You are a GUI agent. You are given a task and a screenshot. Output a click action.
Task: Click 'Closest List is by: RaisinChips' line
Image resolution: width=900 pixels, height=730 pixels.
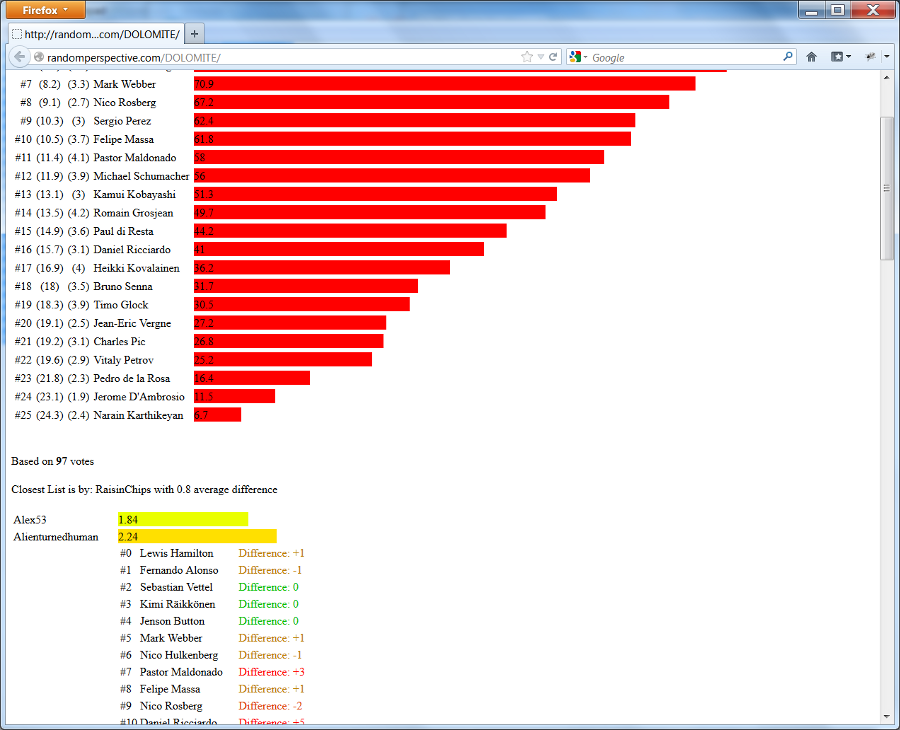click(144, 490)
